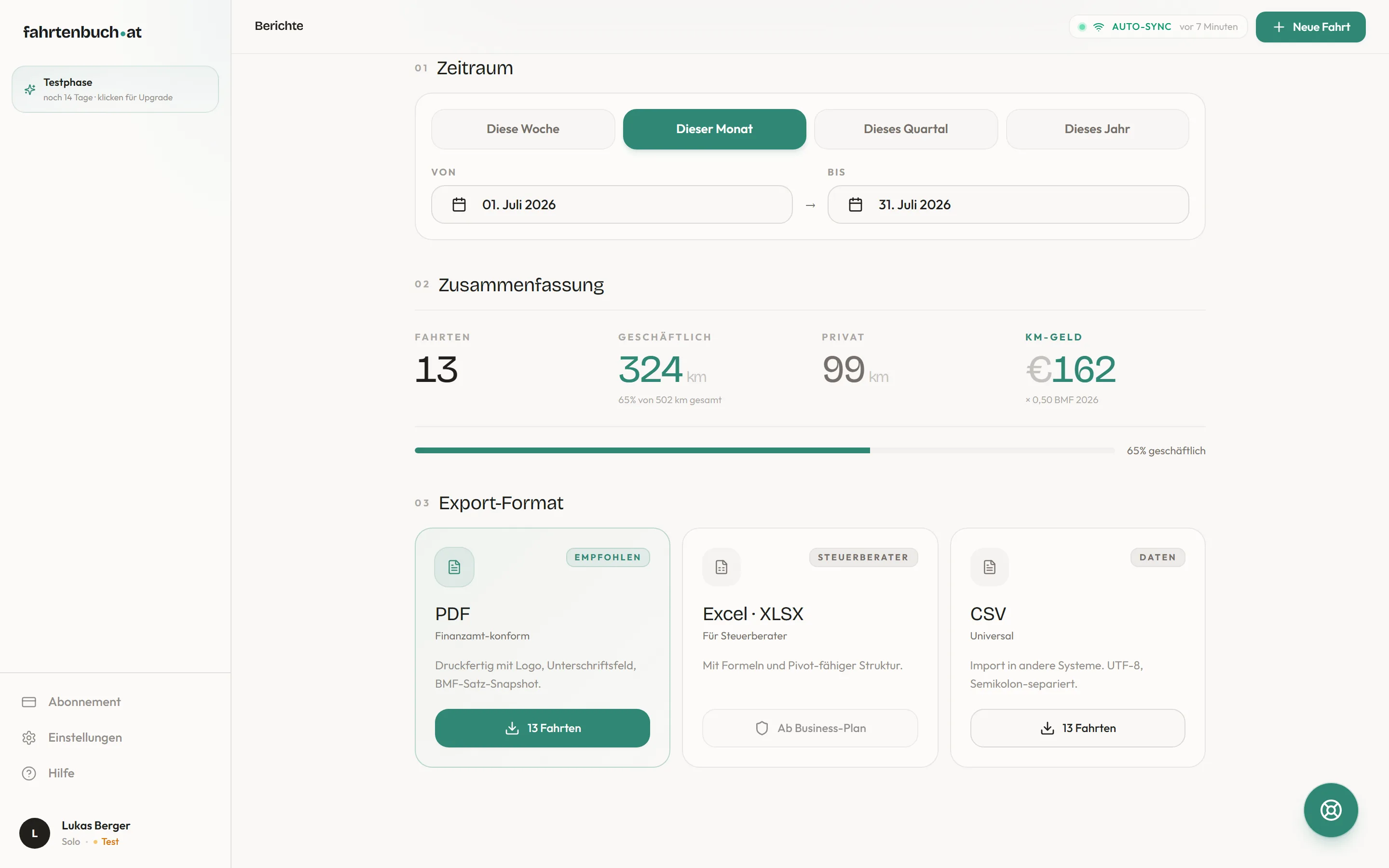Open Einstellungen from the sidebar

click(85, 737)
